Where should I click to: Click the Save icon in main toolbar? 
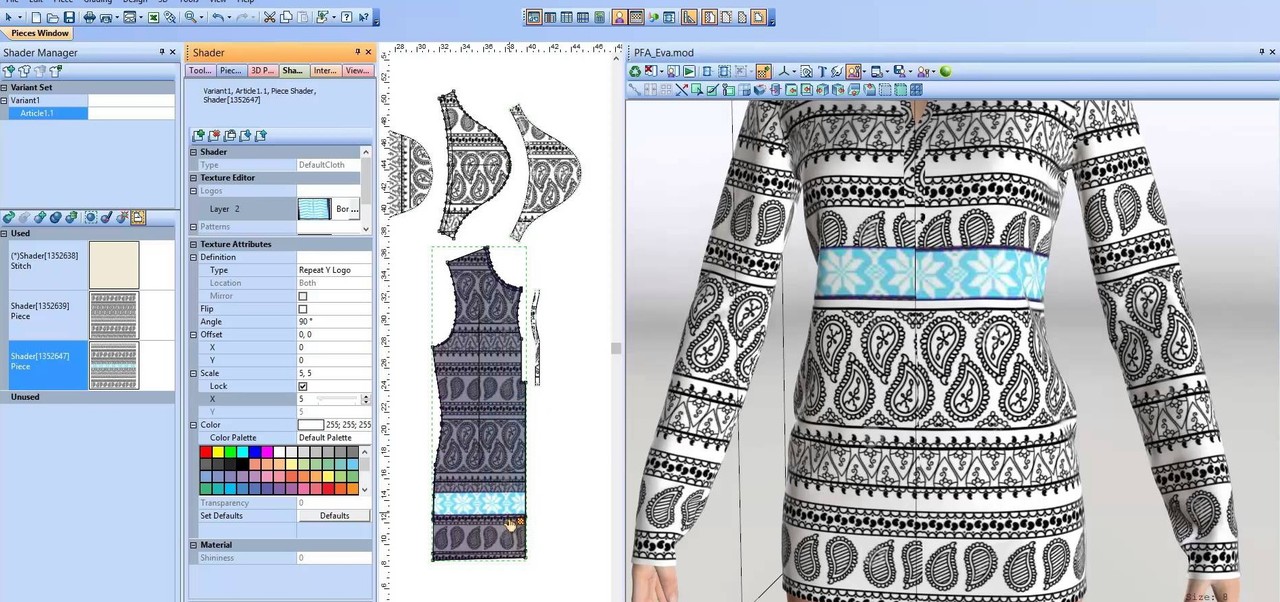[69, 17]
